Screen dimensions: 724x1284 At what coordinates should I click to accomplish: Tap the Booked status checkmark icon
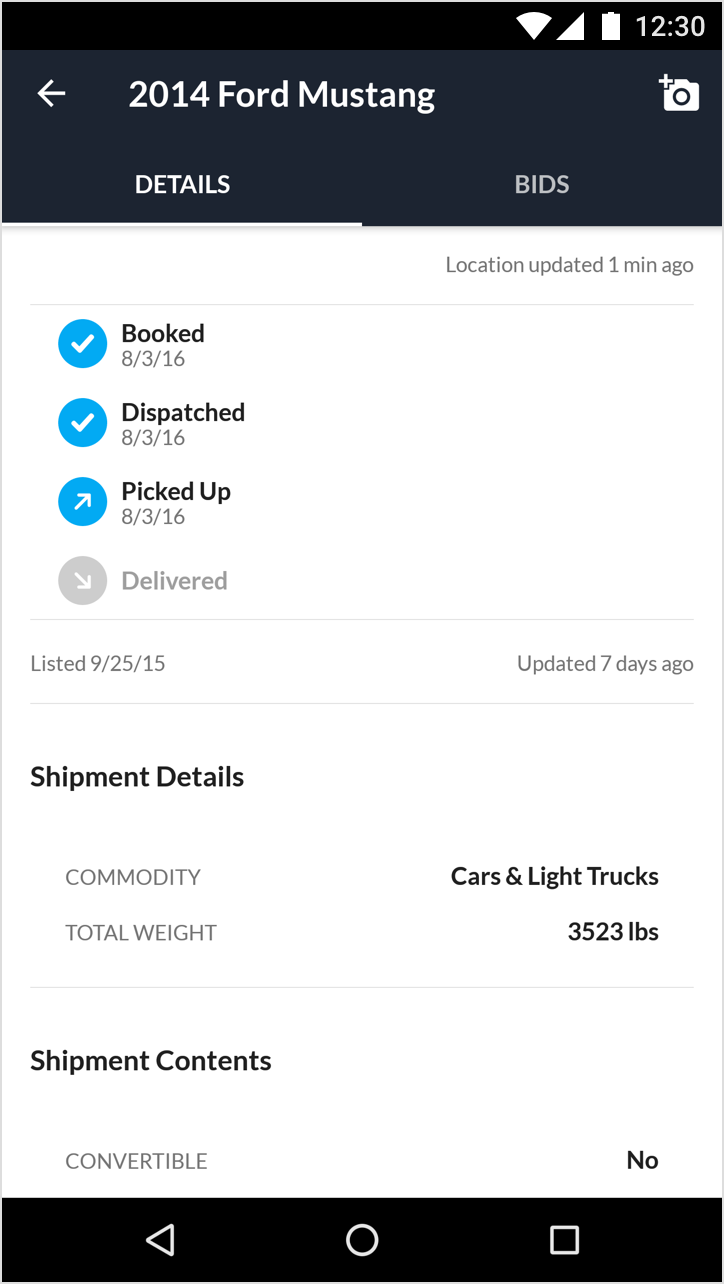[82, 344]
